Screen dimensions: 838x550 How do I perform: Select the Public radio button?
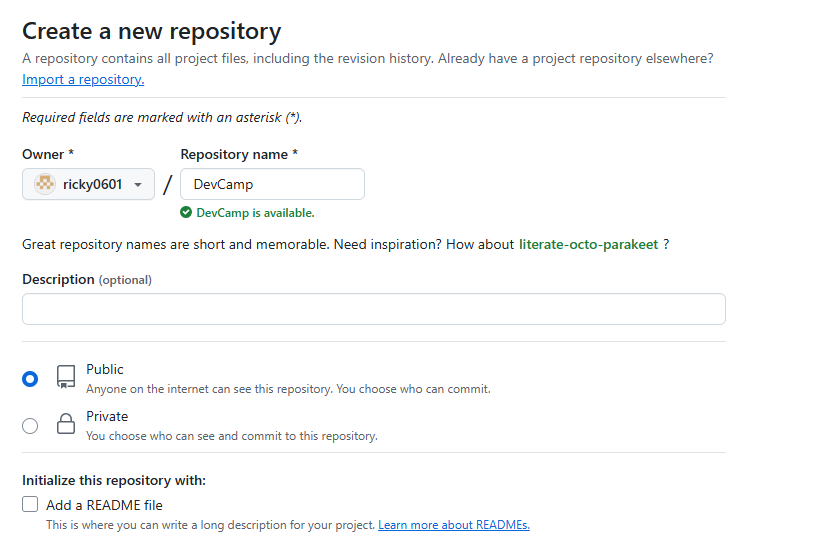[x=30, y=378]
